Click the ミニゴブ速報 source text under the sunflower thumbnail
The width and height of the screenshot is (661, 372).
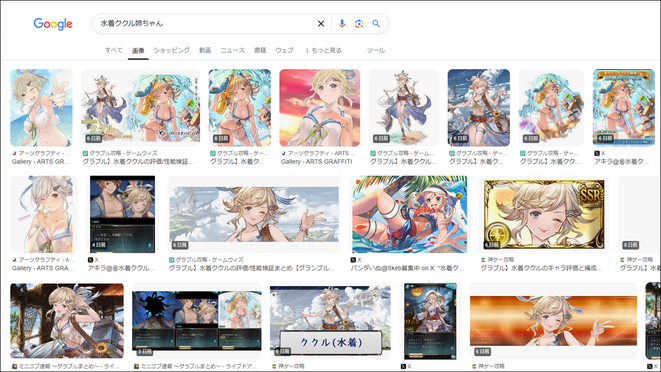click(67, 367)
